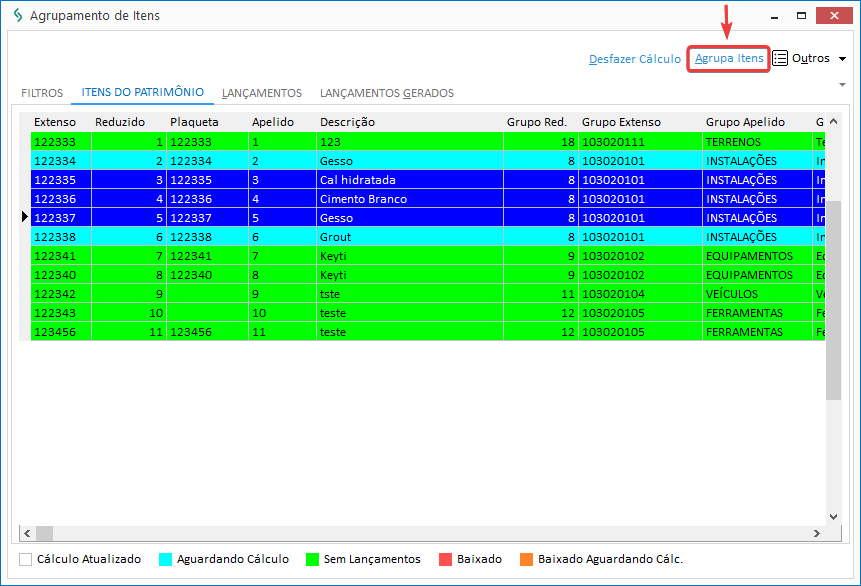Click the Plaqueta cell "122338"
This screenshot has height=586, width=861.
[208, 237]
